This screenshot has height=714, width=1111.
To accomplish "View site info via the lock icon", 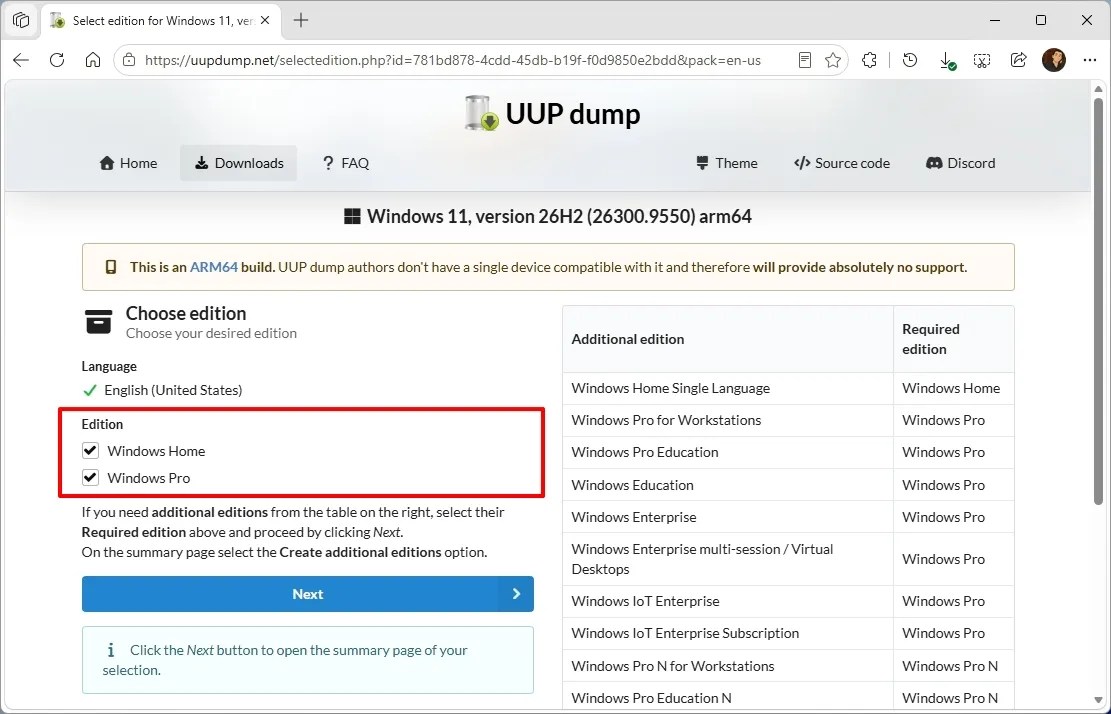I will [x=129, y=60].
